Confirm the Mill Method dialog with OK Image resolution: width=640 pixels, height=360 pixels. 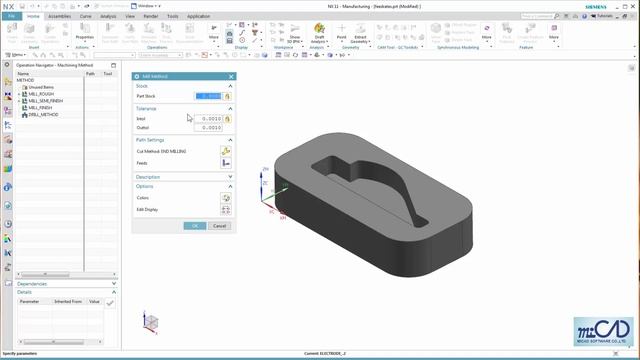click(195, 226)
